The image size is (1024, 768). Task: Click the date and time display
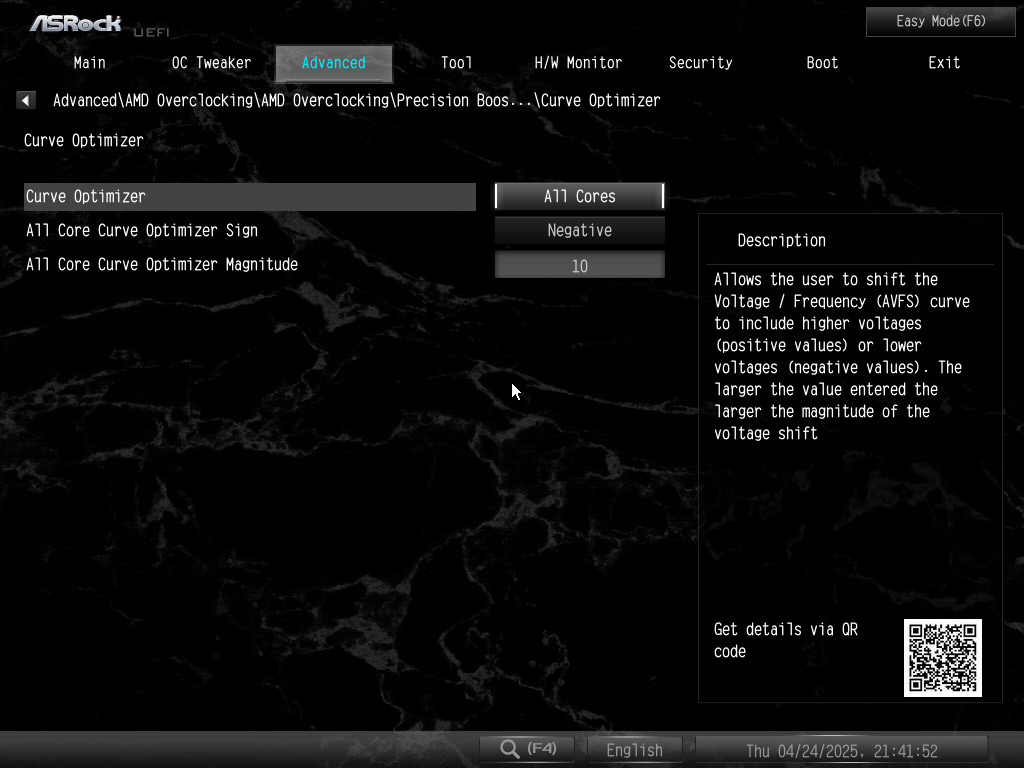841,750
